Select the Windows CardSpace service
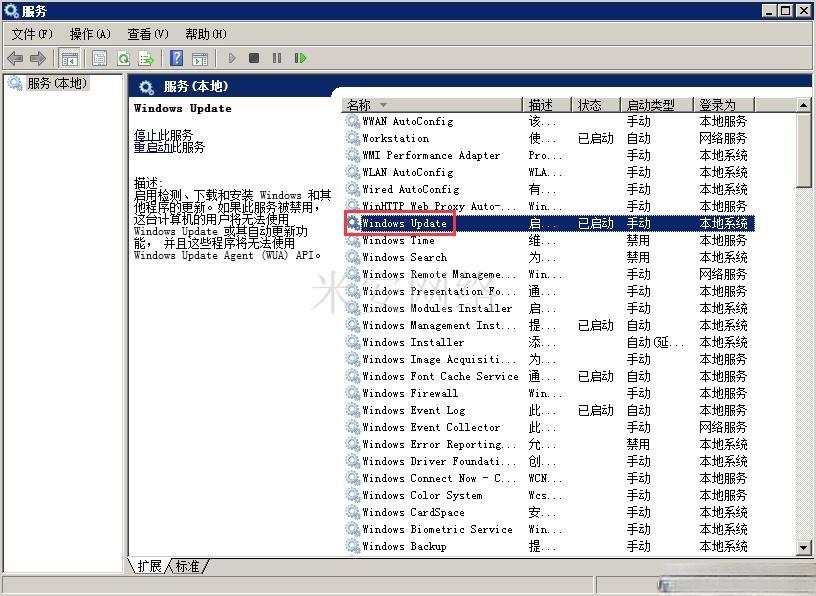This screenshot has height=596, width=816. click(413, 512)
